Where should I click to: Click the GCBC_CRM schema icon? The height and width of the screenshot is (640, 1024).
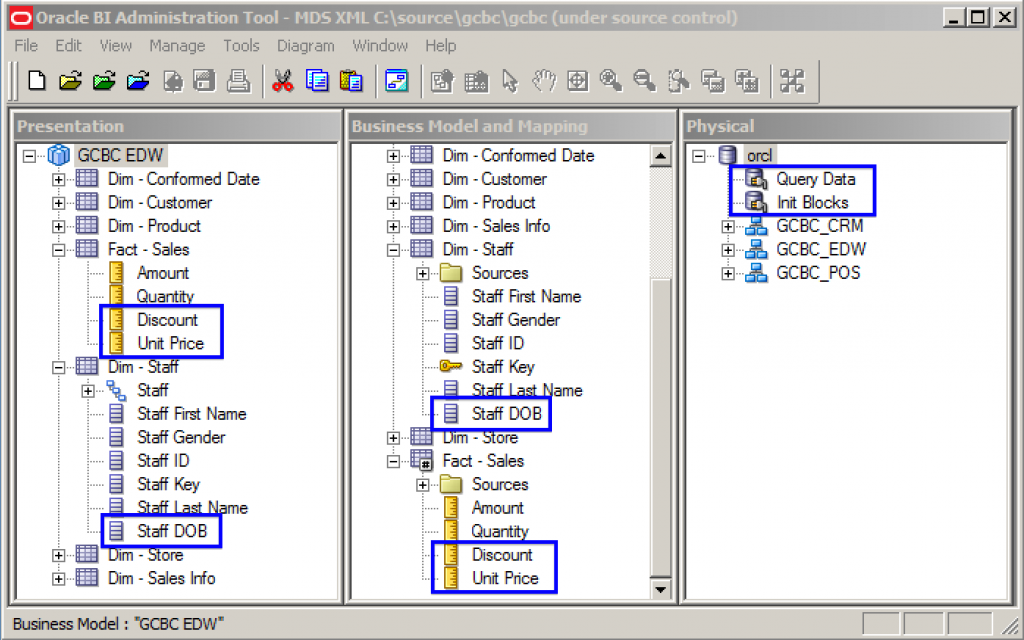click(756, 226)
